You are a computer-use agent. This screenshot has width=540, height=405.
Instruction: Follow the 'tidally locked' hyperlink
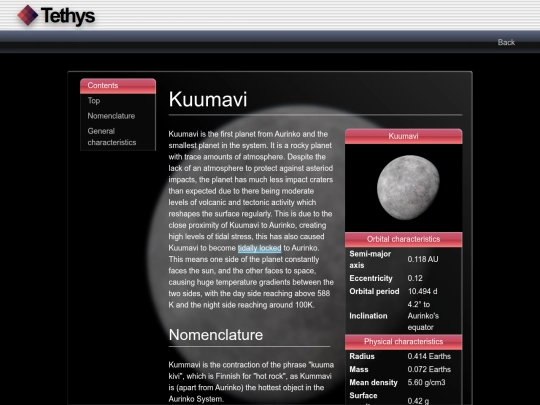[259, 248]
